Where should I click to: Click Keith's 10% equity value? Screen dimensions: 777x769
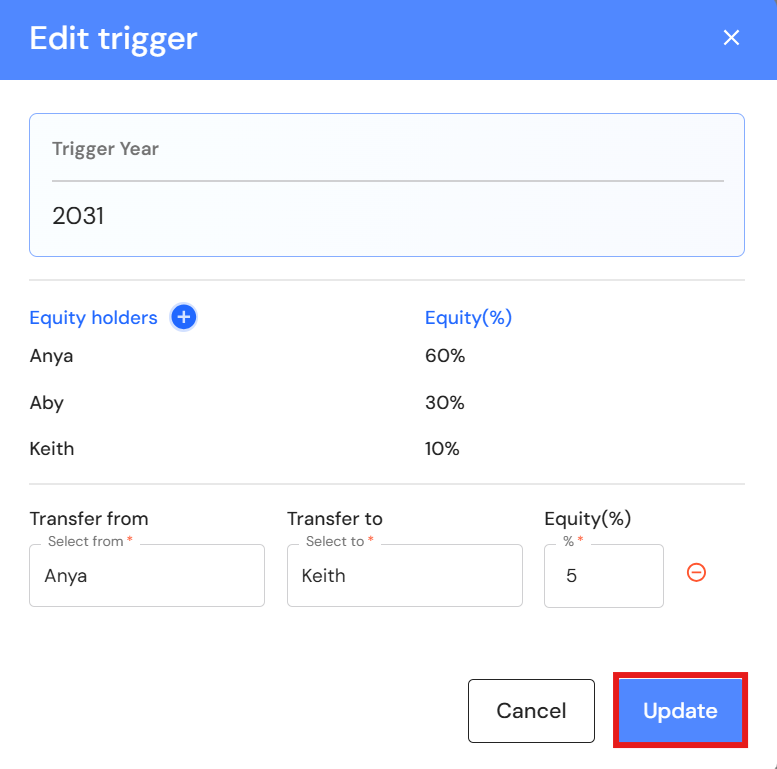tap(442, 449)
